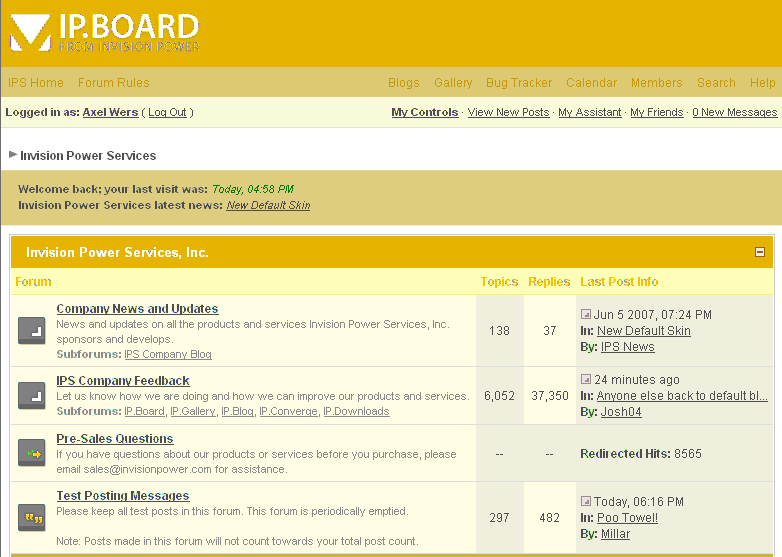The width and height of the screenshot is (782, 557).
Task: Open My Friends
Action: 657,112
